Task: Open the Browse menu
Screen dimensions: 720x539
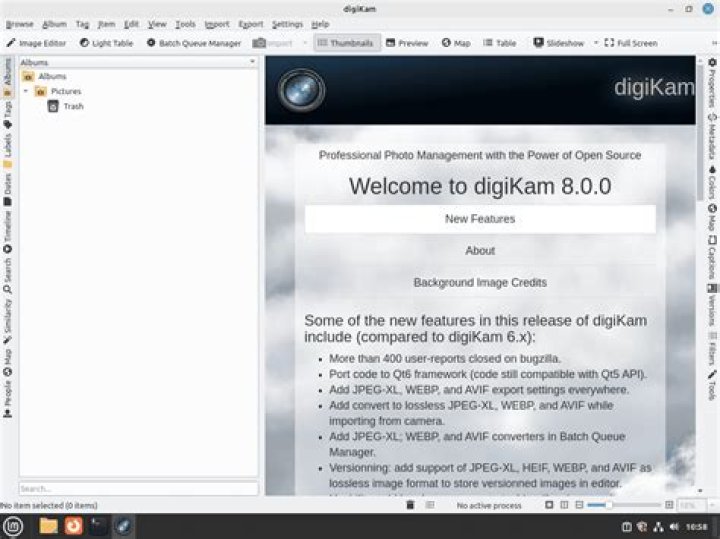Action: pos(19,24)
